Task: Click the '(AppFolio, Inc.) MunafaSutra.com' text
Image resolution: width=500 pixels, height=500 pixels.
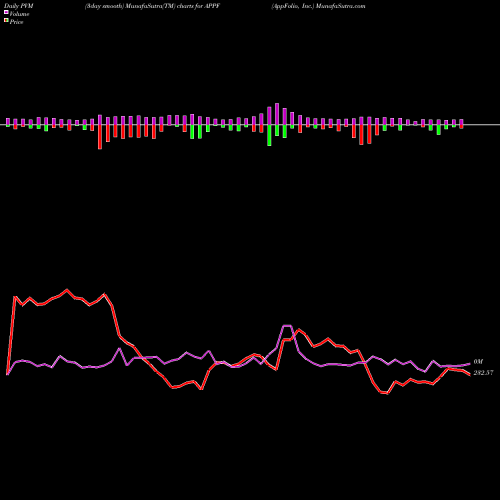Action: pos(318,6)
